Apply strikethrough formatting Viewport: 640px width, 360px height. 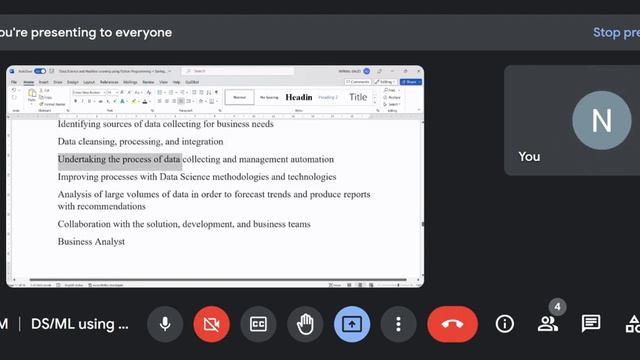tap(100, 101)
